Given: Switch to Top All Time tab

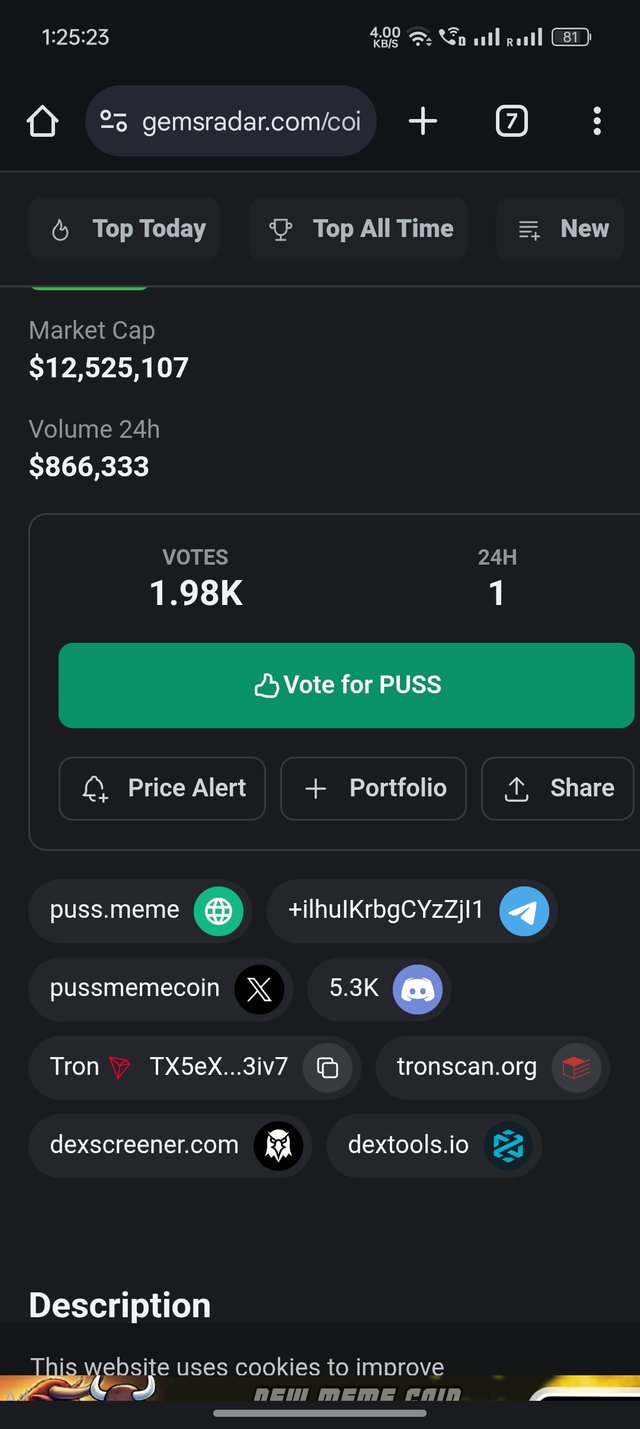Looking at the screenshot, I should pyautogui.click(x=358, y=229).
